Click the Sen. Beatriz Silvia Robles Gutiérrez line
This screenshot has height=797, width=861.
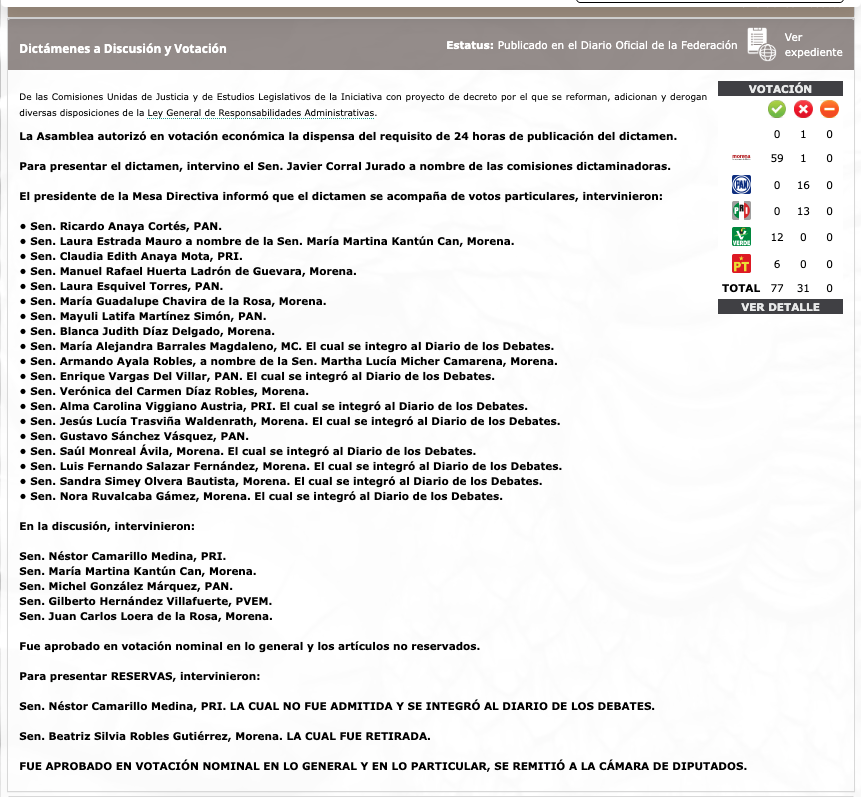click(225, 737)
